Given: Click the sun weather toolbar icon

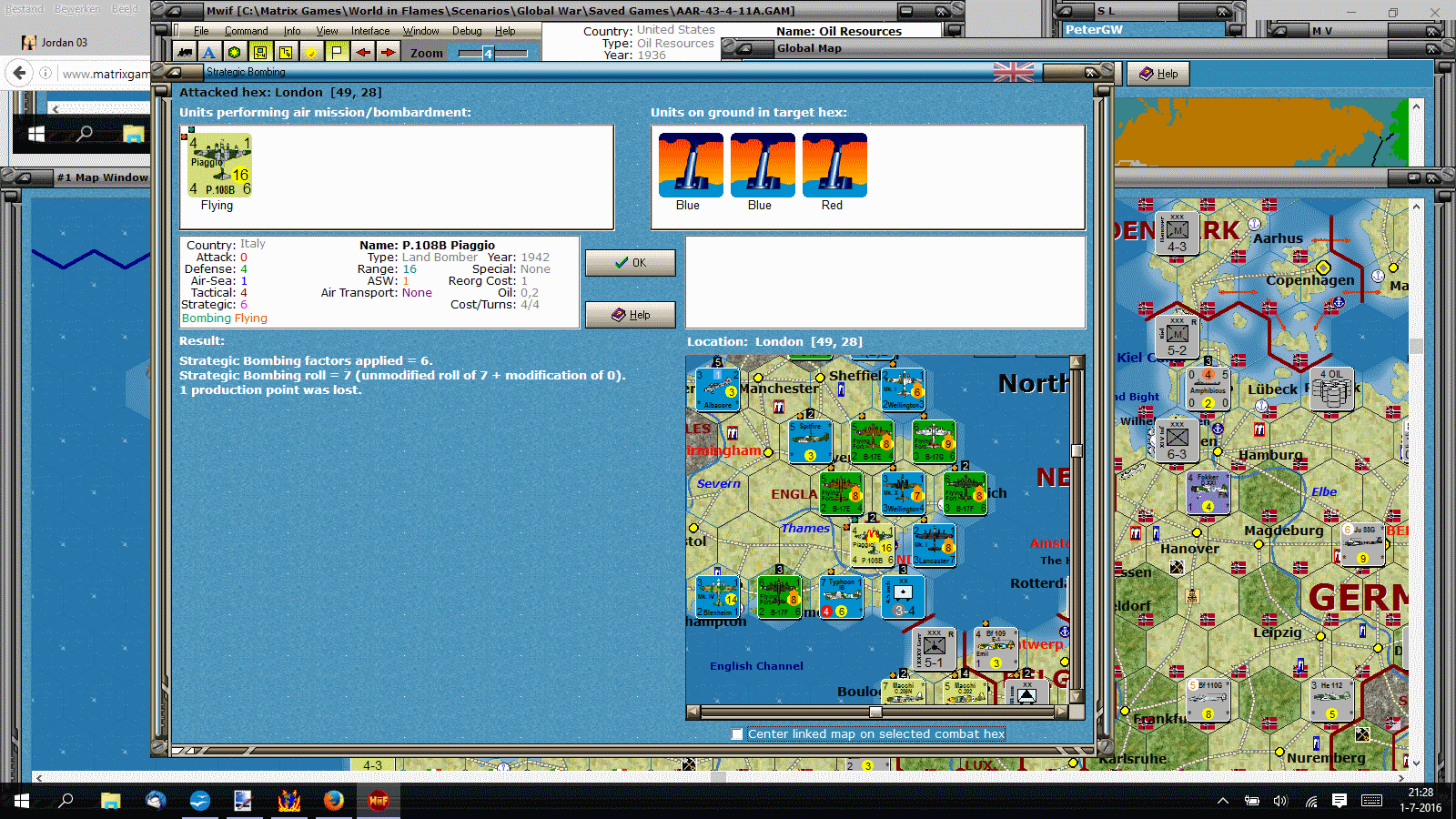Looking at the screenshot, I should (311, 53).
